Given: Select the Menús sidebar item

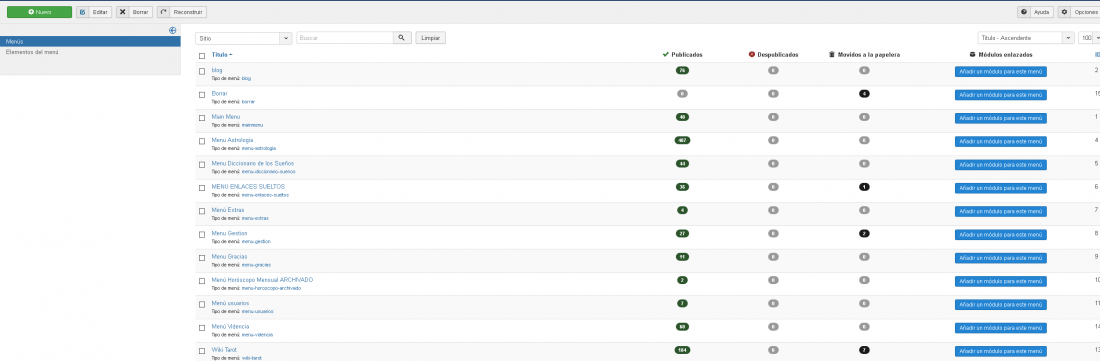Looking at the screenshot, I should (90, 41).
